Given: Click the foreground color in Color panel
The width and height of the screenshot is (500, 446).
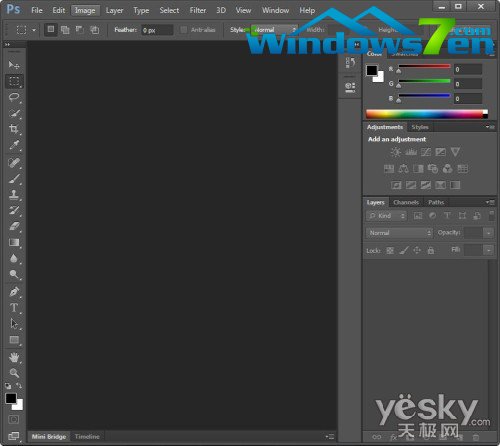Looking at the screenshot, I should click(372, 70).
